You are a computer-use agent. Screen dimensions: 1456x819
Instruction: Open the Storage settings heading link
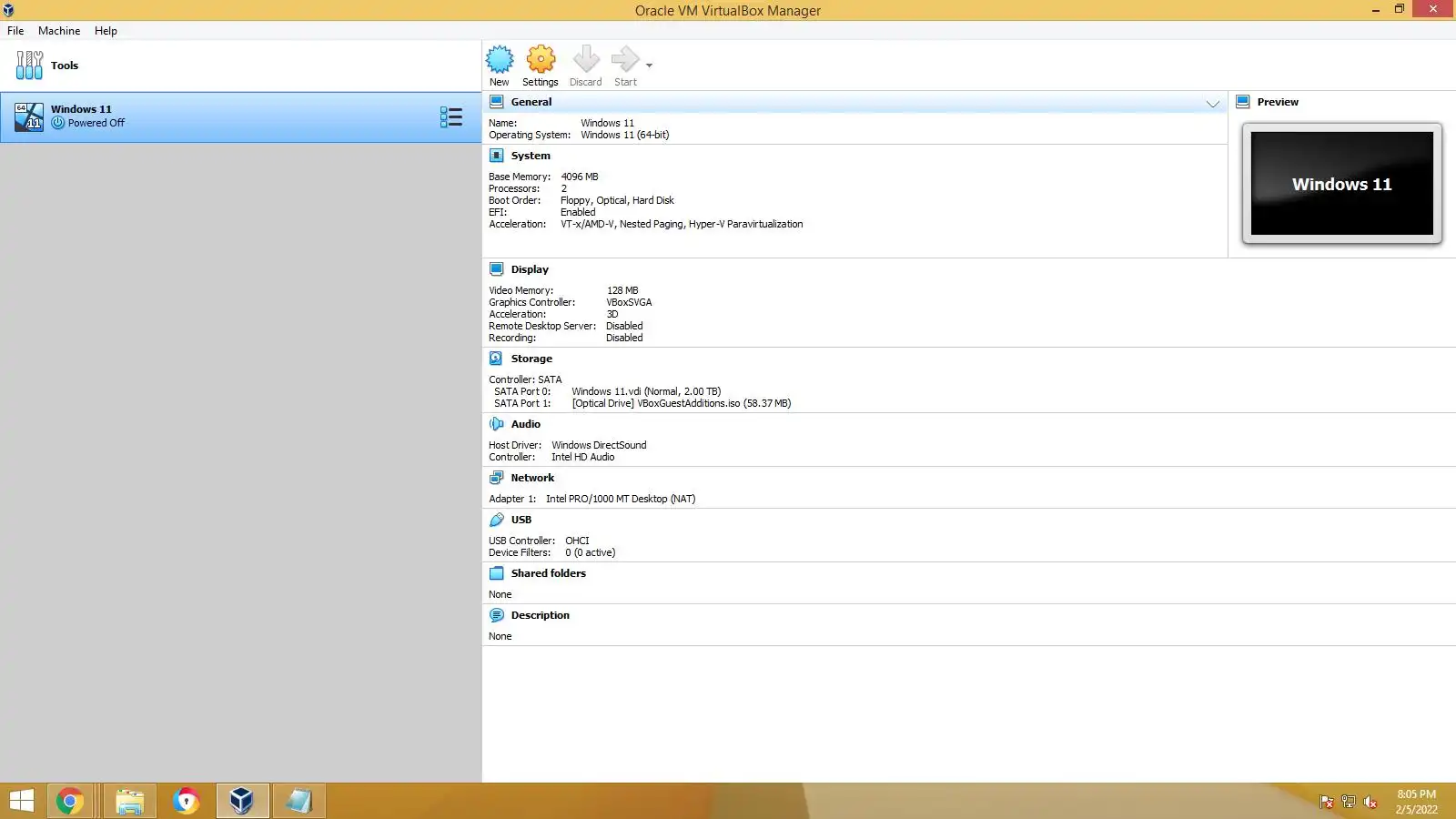pos(531,359)
